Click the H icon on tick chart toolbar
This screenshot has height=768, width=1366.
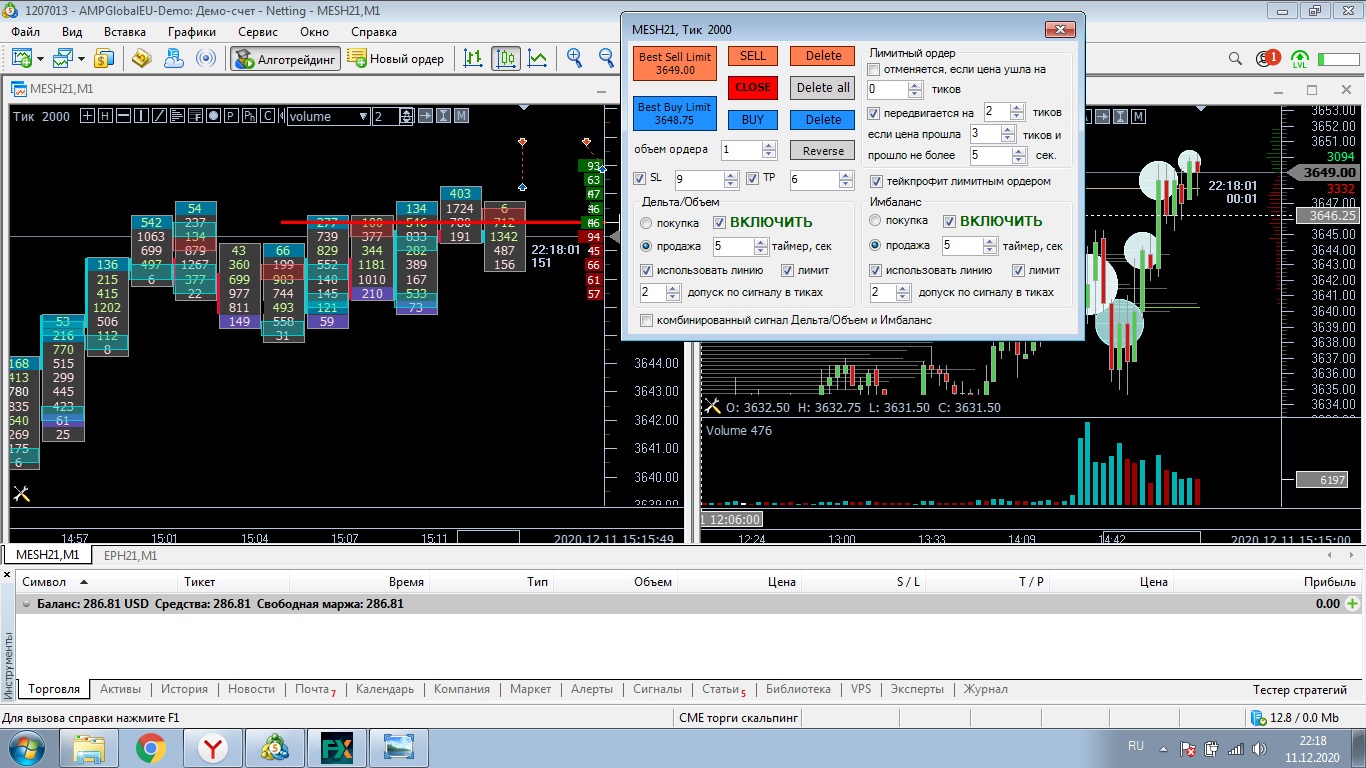pos(105,116)
